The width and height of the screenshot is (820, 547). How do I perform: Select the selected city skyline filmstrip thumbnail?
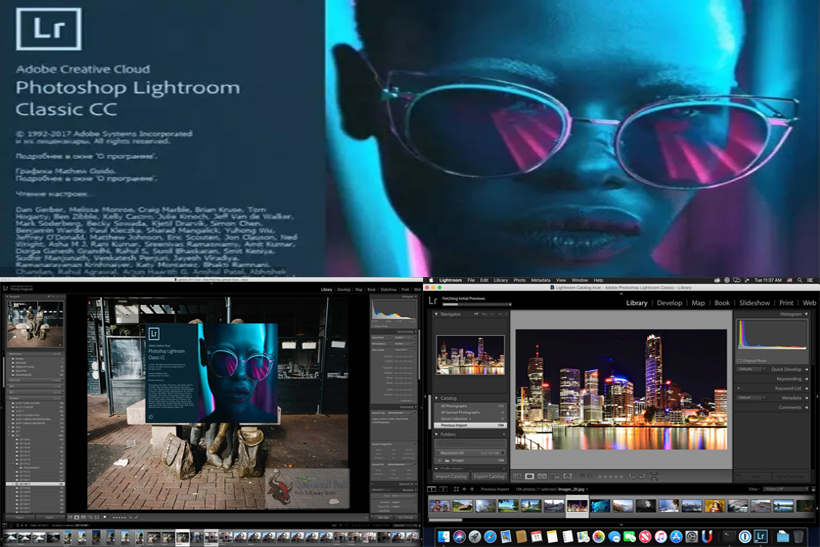(577, 506)
